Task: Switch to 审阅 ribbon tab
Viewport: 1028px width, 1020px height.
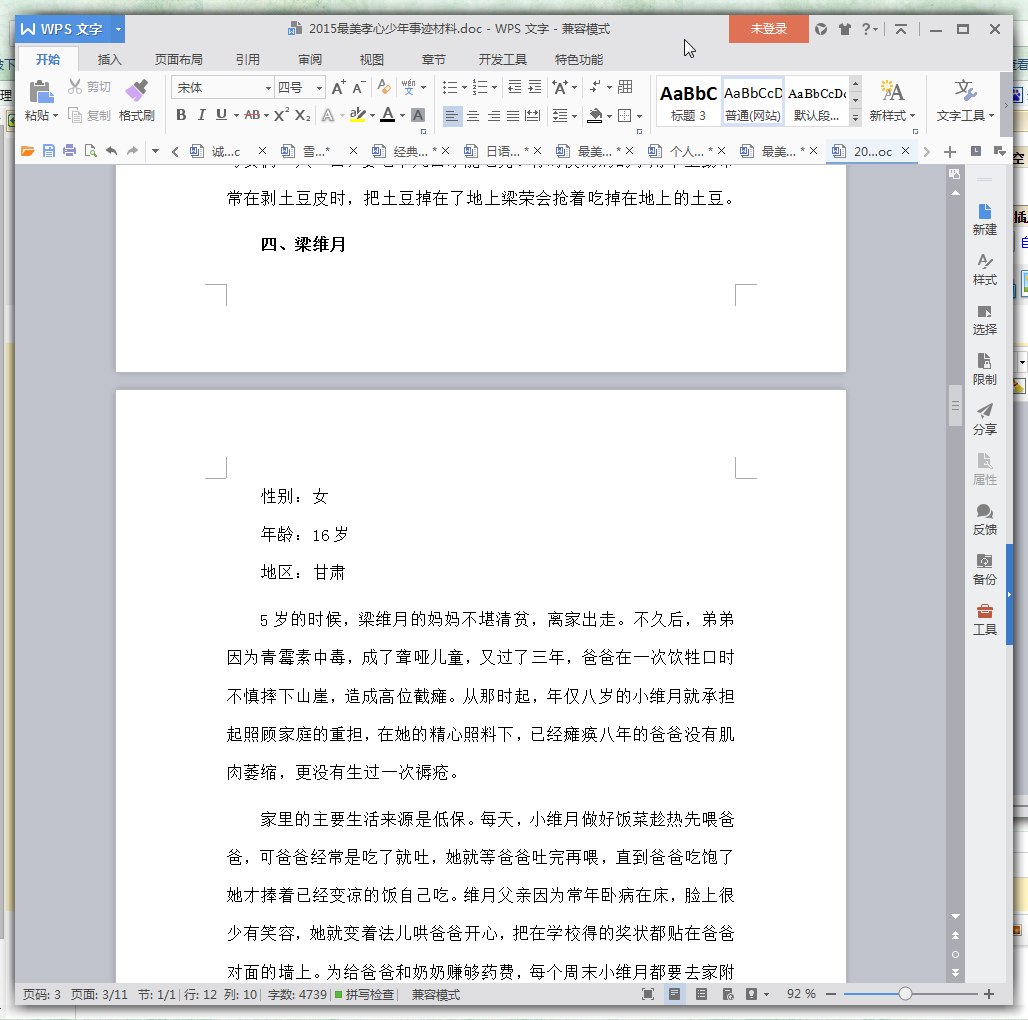Action: click(x=309, y=60)
